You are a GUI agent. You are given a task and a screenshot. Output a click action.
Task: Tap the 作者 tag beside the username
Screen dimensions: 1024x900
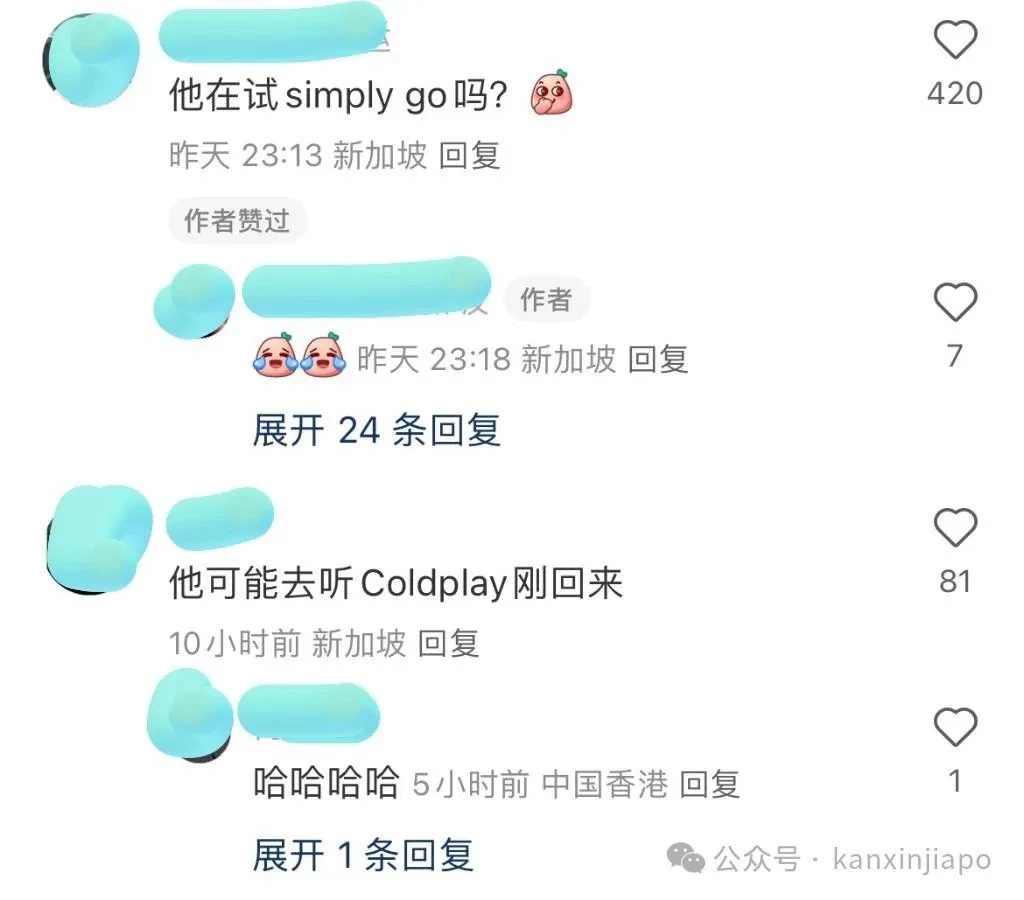pyautogui.click(x=546, y=300)
